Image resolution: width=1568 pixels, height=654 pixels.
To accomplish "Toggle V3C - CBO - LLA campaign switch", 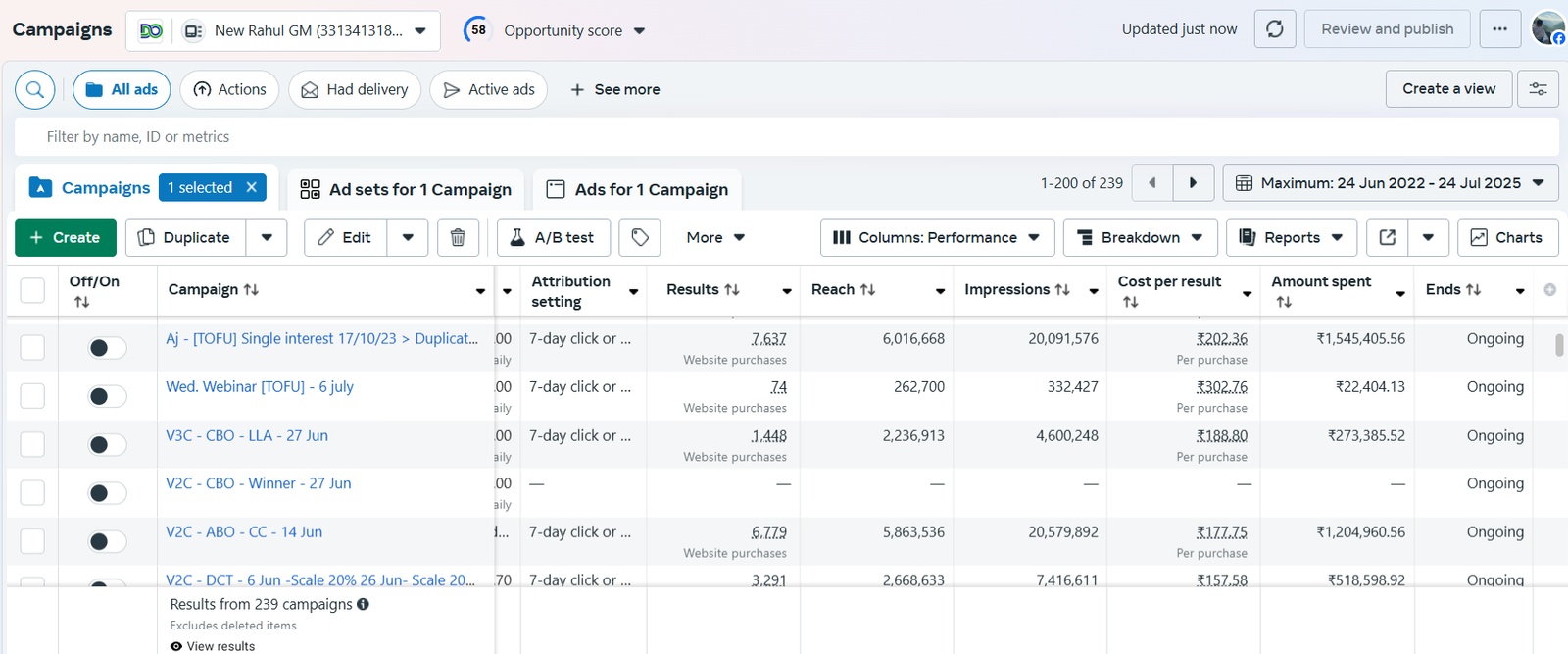I will pos(107,445).
